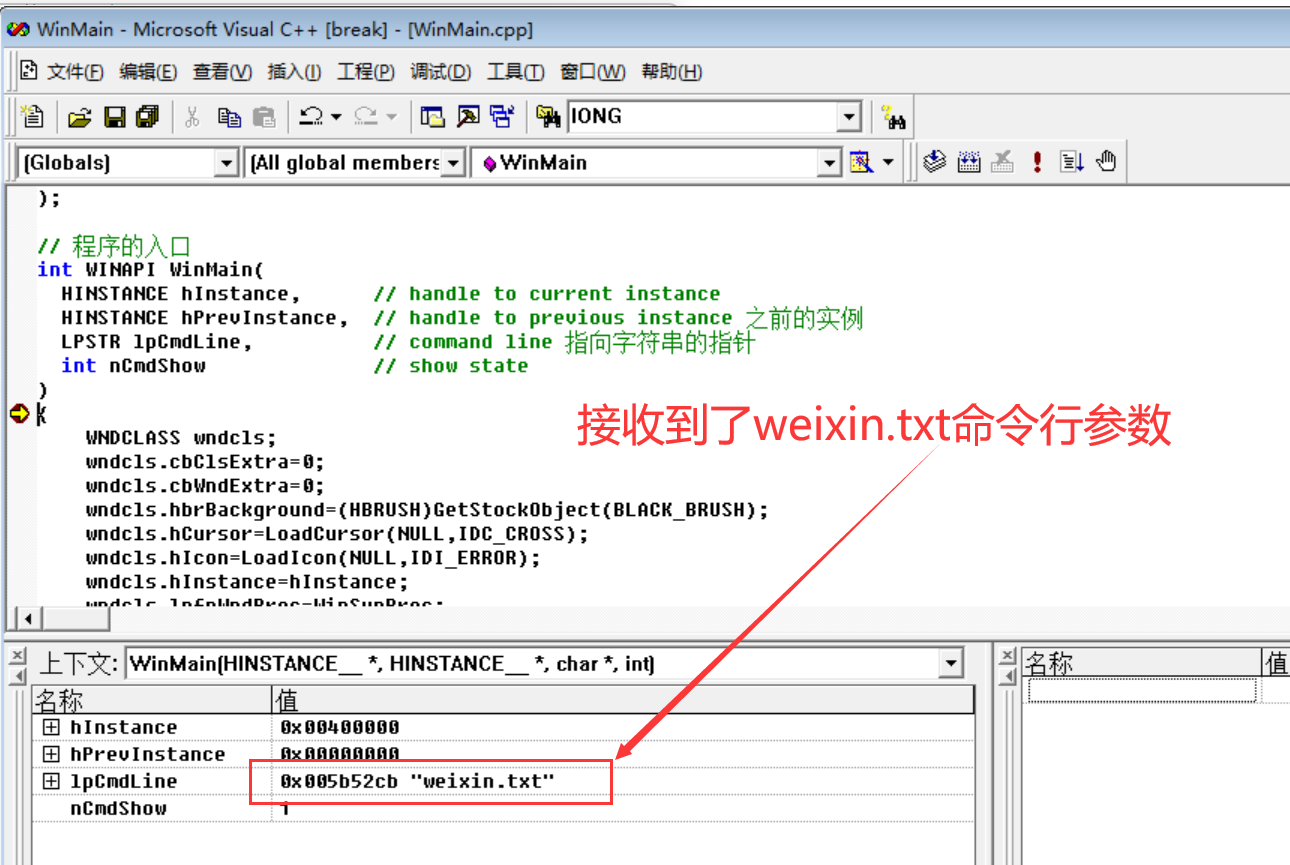Toggle the Workspace window icon
Viewport: 1290px width, 865px height.
click(x=432, y=117)
